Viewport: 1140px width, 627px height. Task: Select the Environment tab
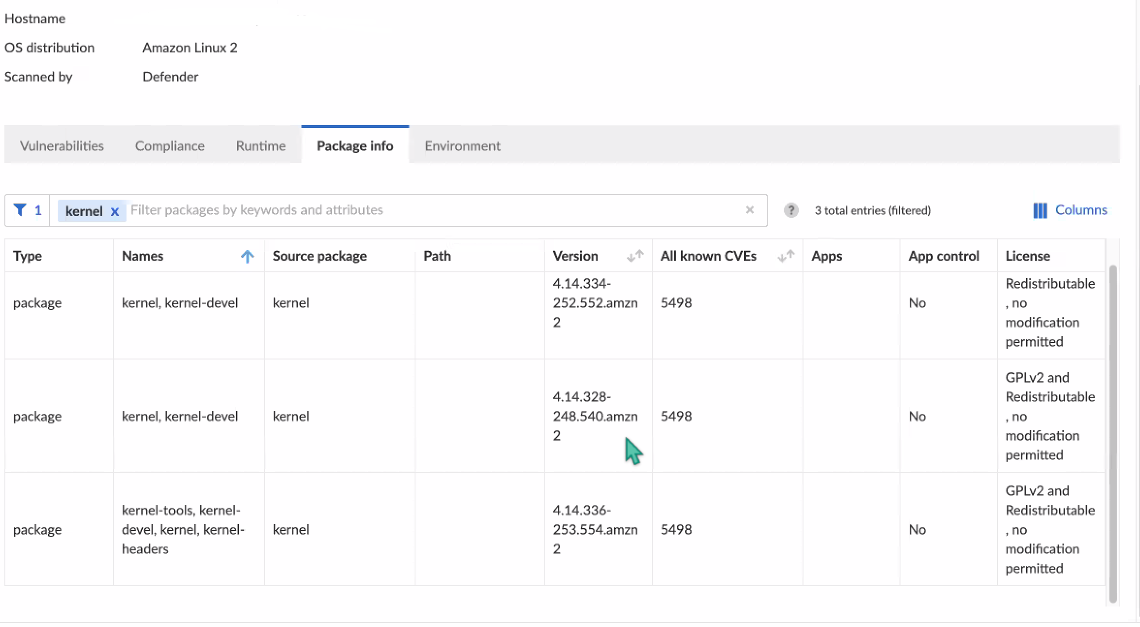click(462, 146)
